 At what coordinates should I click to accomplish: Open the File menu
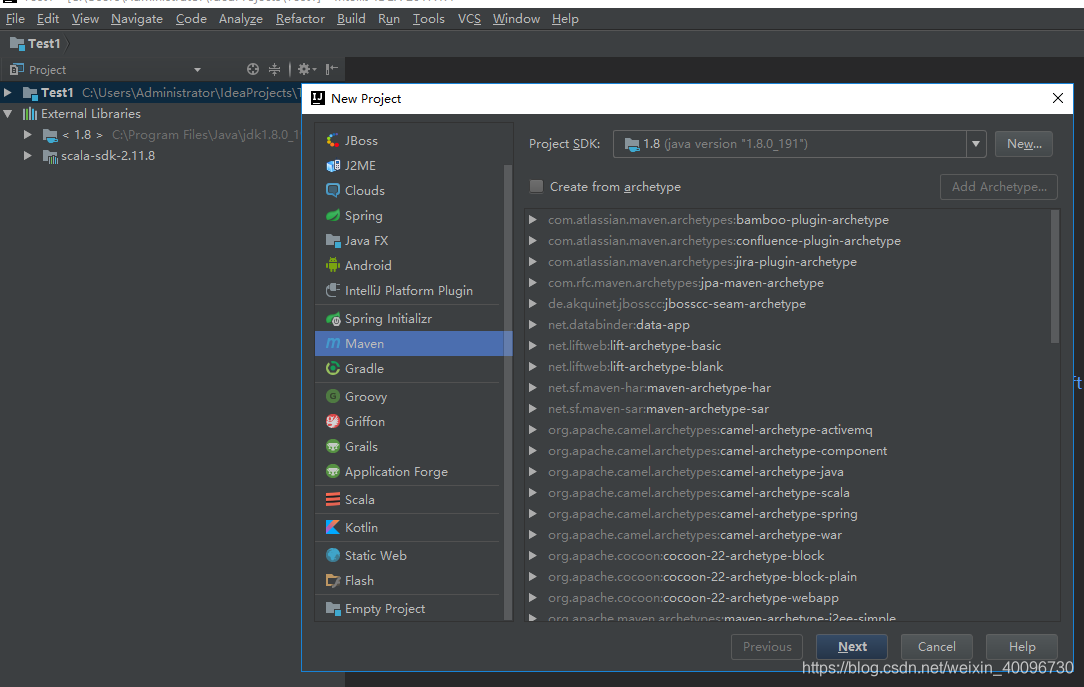point(15,19)
